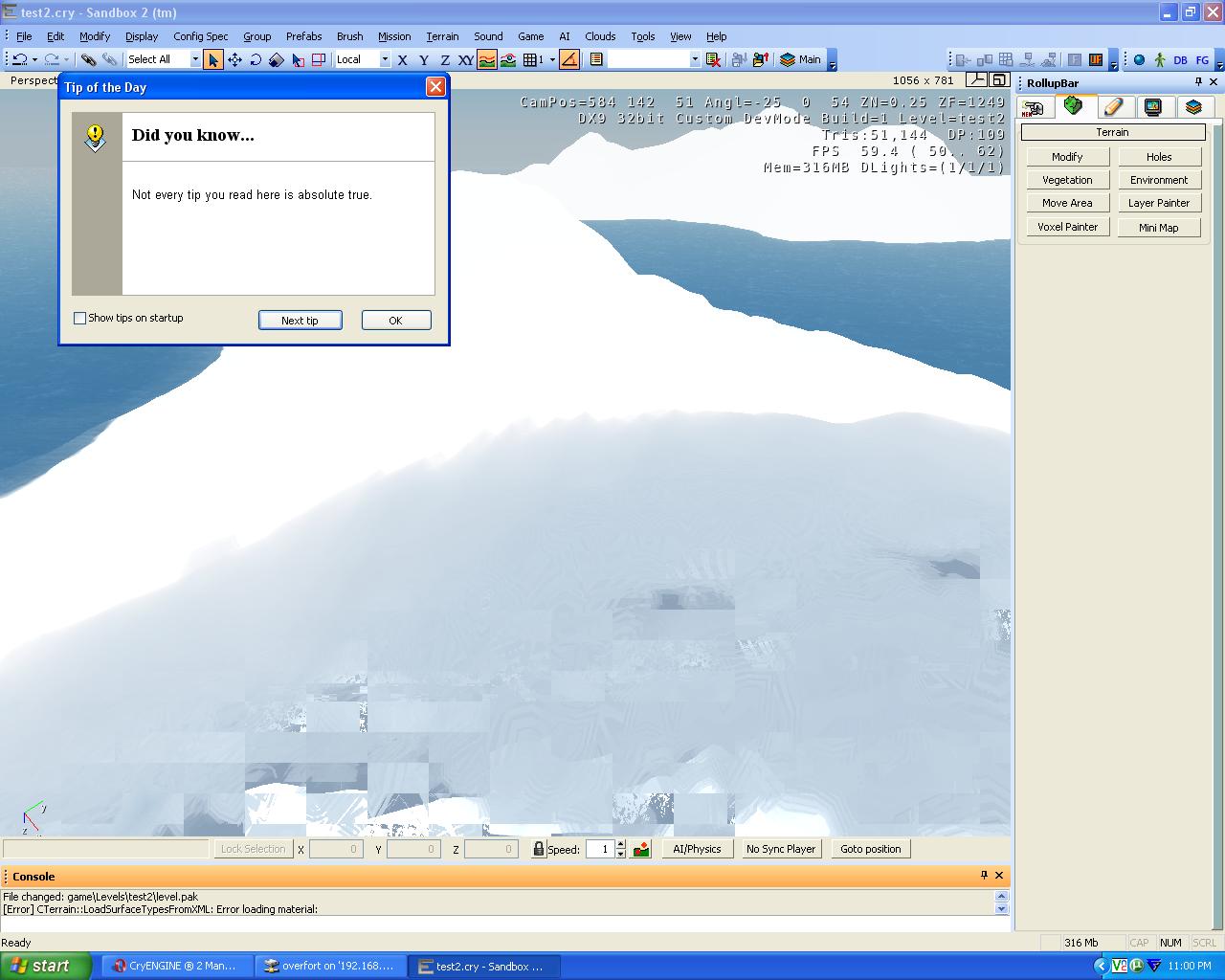
Task: Click the blue sphere icon in toolbar
Action: [x=1139, y=59]
